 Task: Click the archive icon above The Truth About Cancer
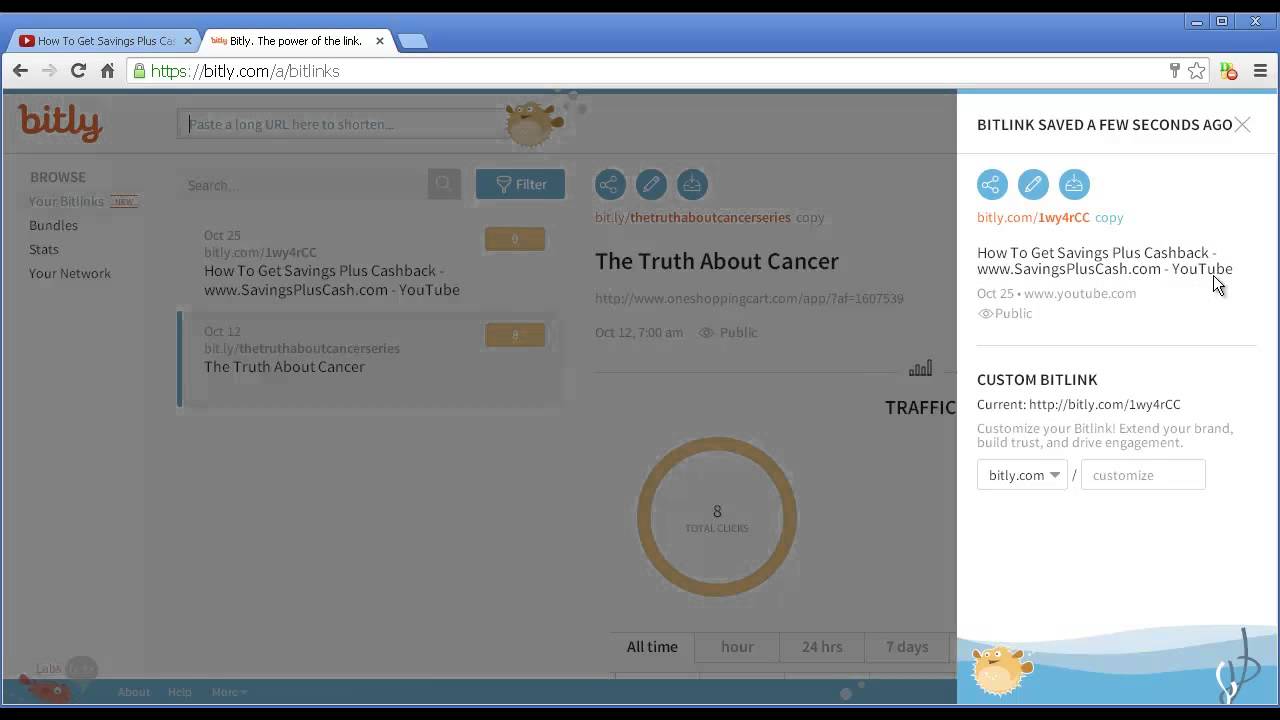point(692,184)
